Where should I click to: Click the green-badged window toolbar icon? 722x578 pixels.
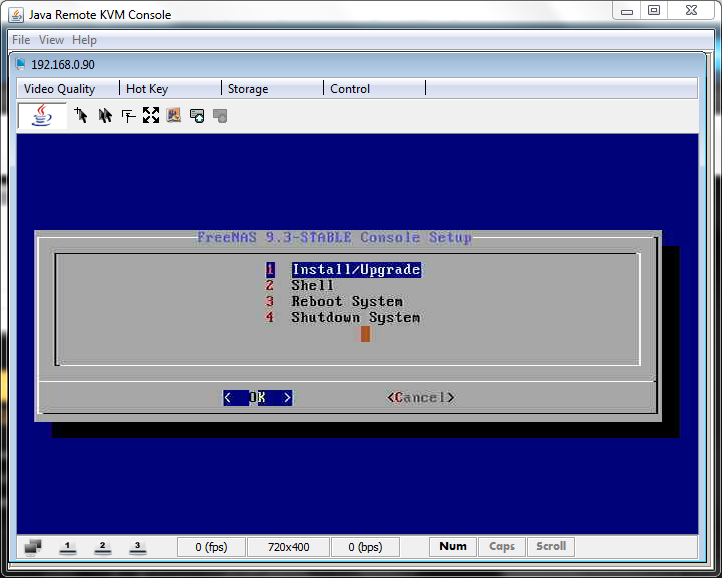pos(197,116)
